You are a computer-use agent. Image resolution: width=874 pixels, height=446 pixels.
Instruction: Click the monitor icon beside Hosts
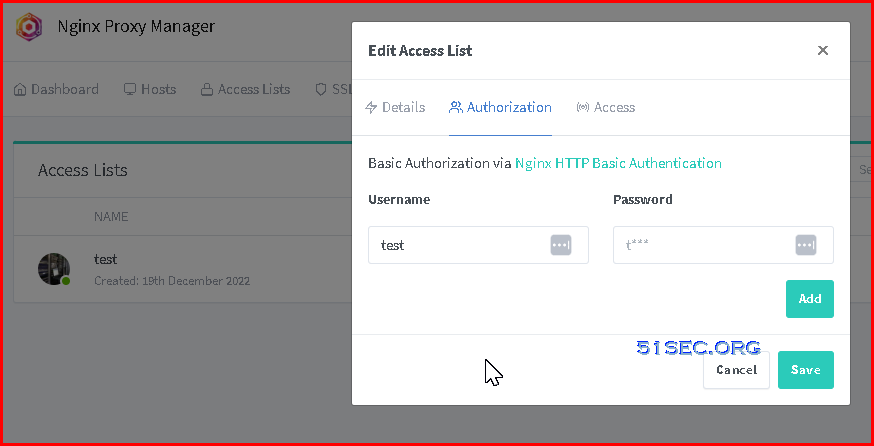click(x=130, y=89)
